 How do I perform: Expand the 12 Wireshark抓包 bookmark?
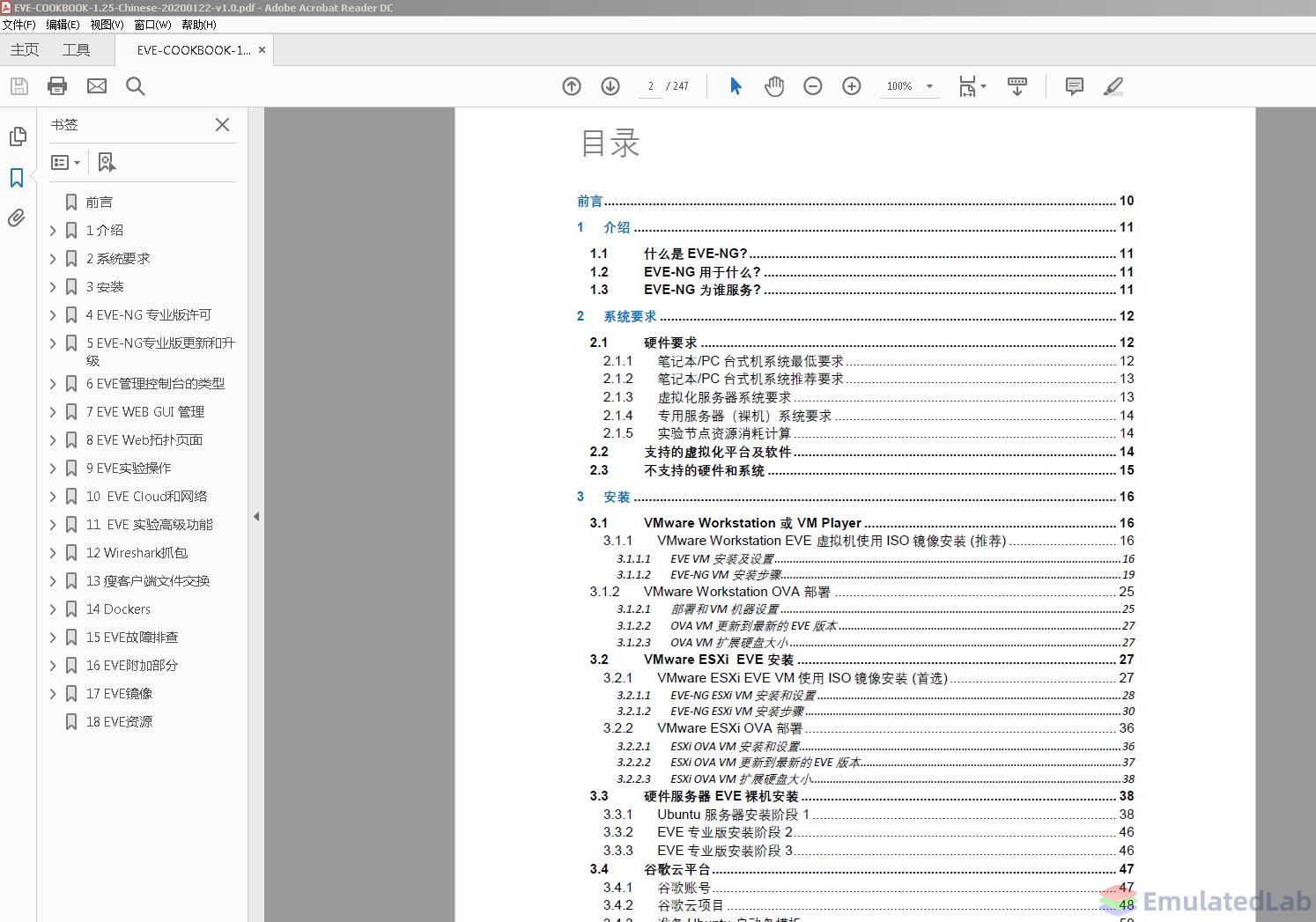click(53, 553)
